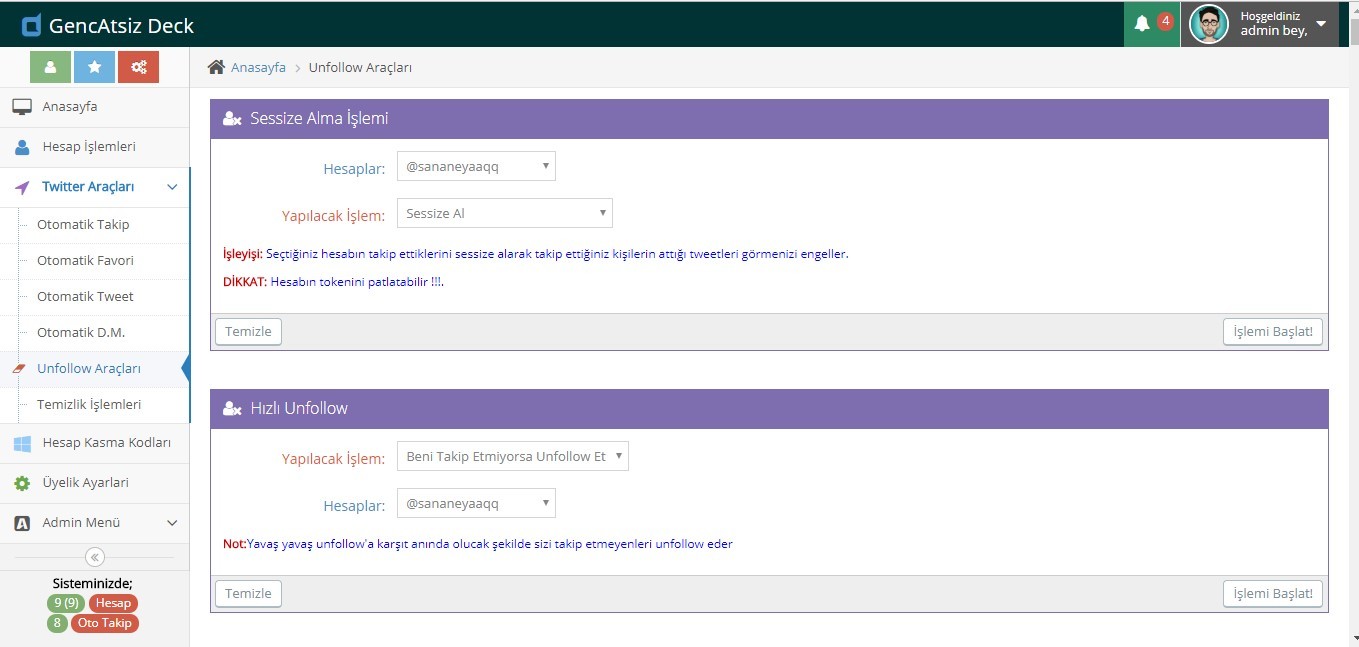
Task: Open Beni Takip Etmiyorsa Unfollow Et dropdown
Action: tap(512, 456)
